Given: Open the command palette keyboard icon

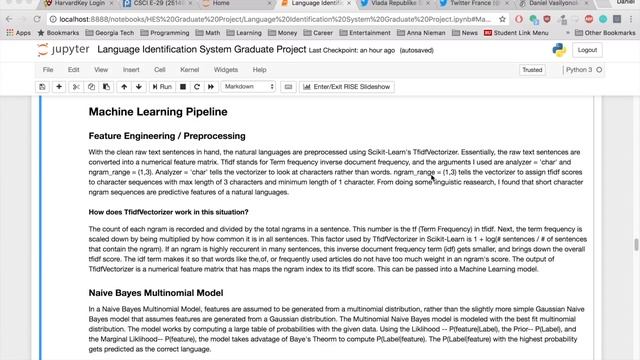Looking at the screenshot, I should (x=288, y=87).
